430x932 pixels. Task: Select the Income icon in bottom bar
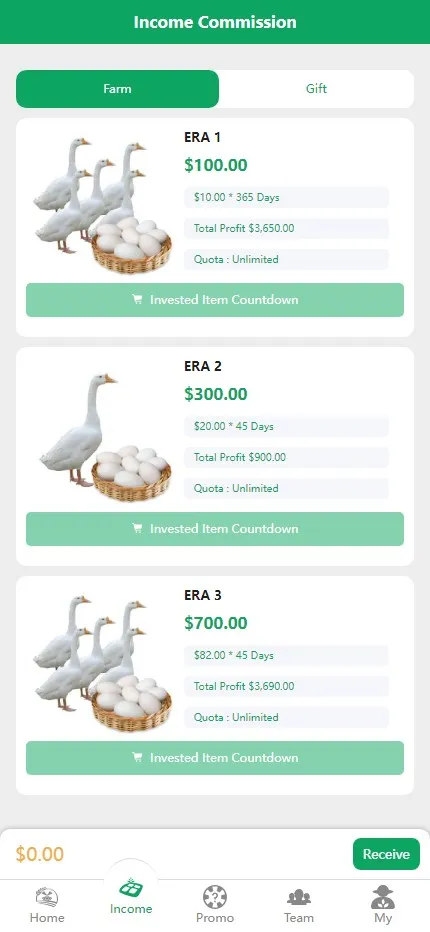[x=131, y=889]
